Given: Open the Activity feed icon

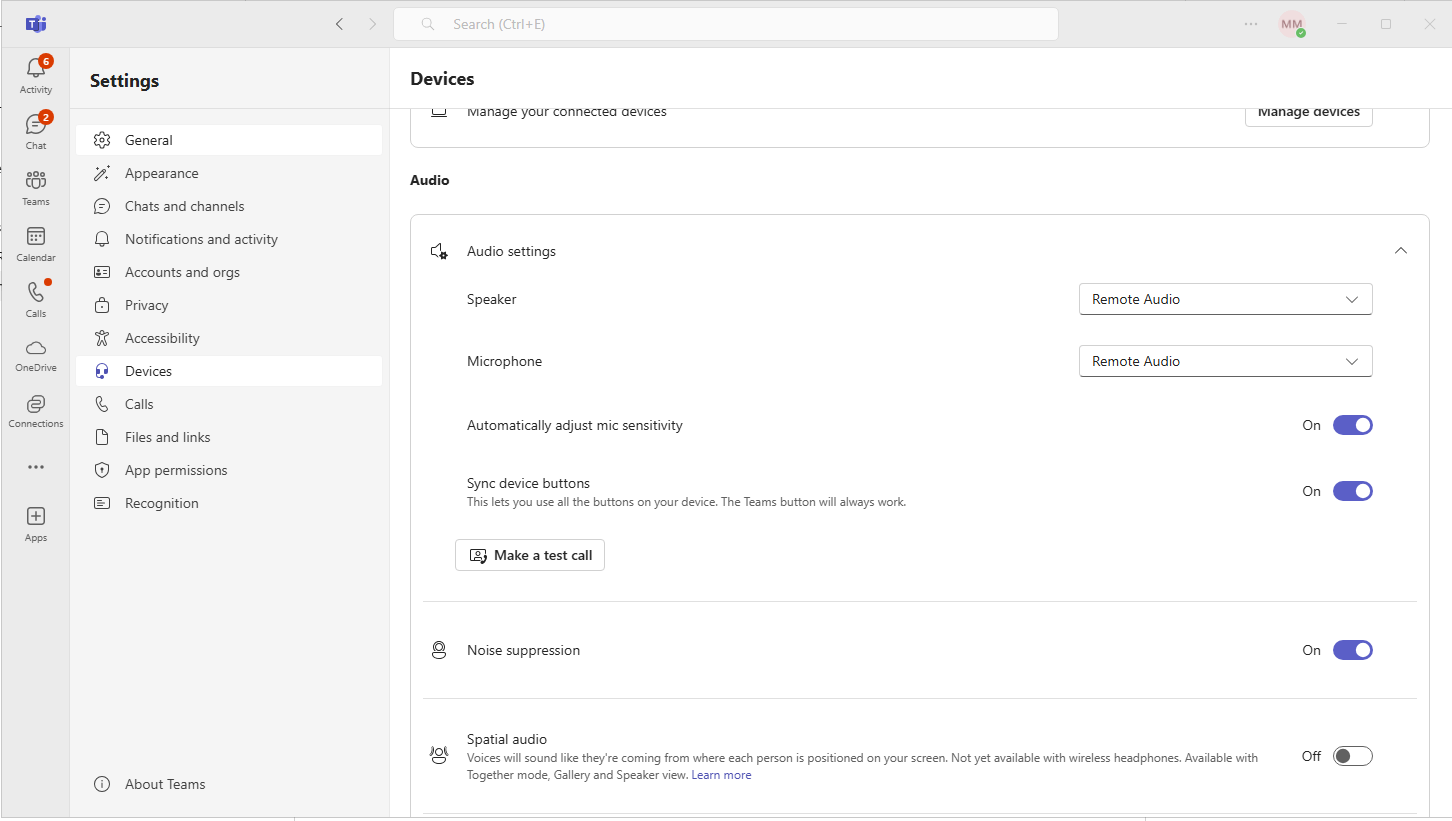Looking at the screenshot, I should [x=36, y=69].
